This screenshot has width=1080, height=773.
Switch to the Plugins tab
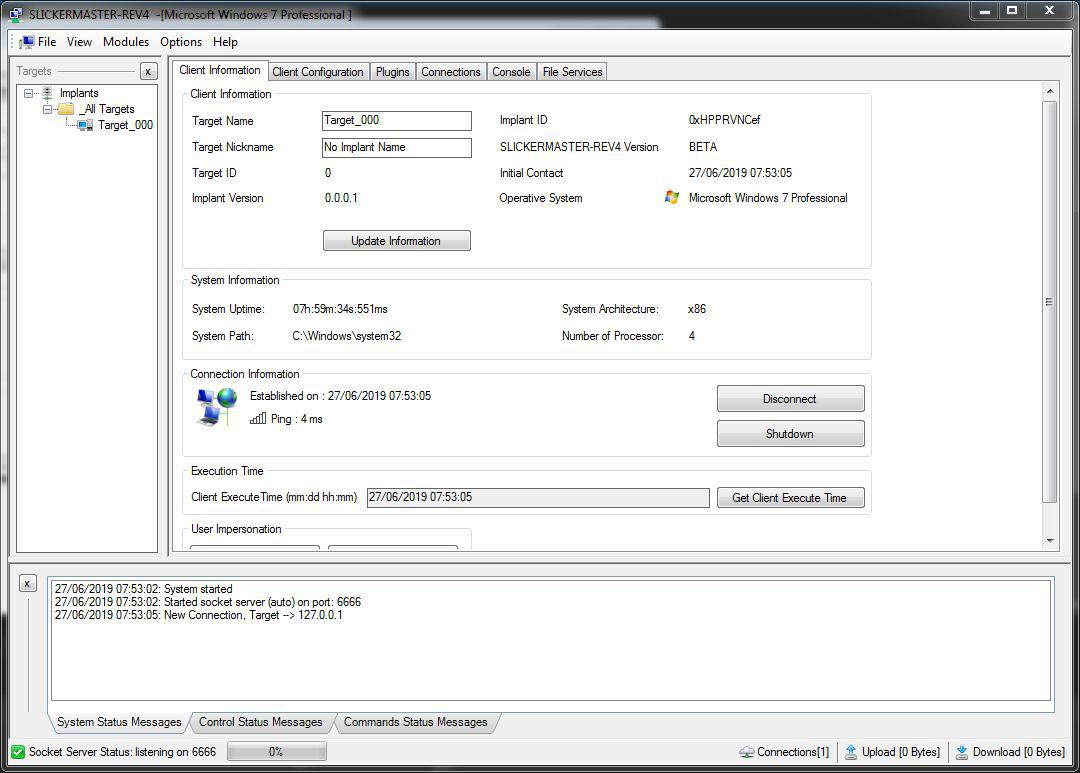(x=393, y=72)
